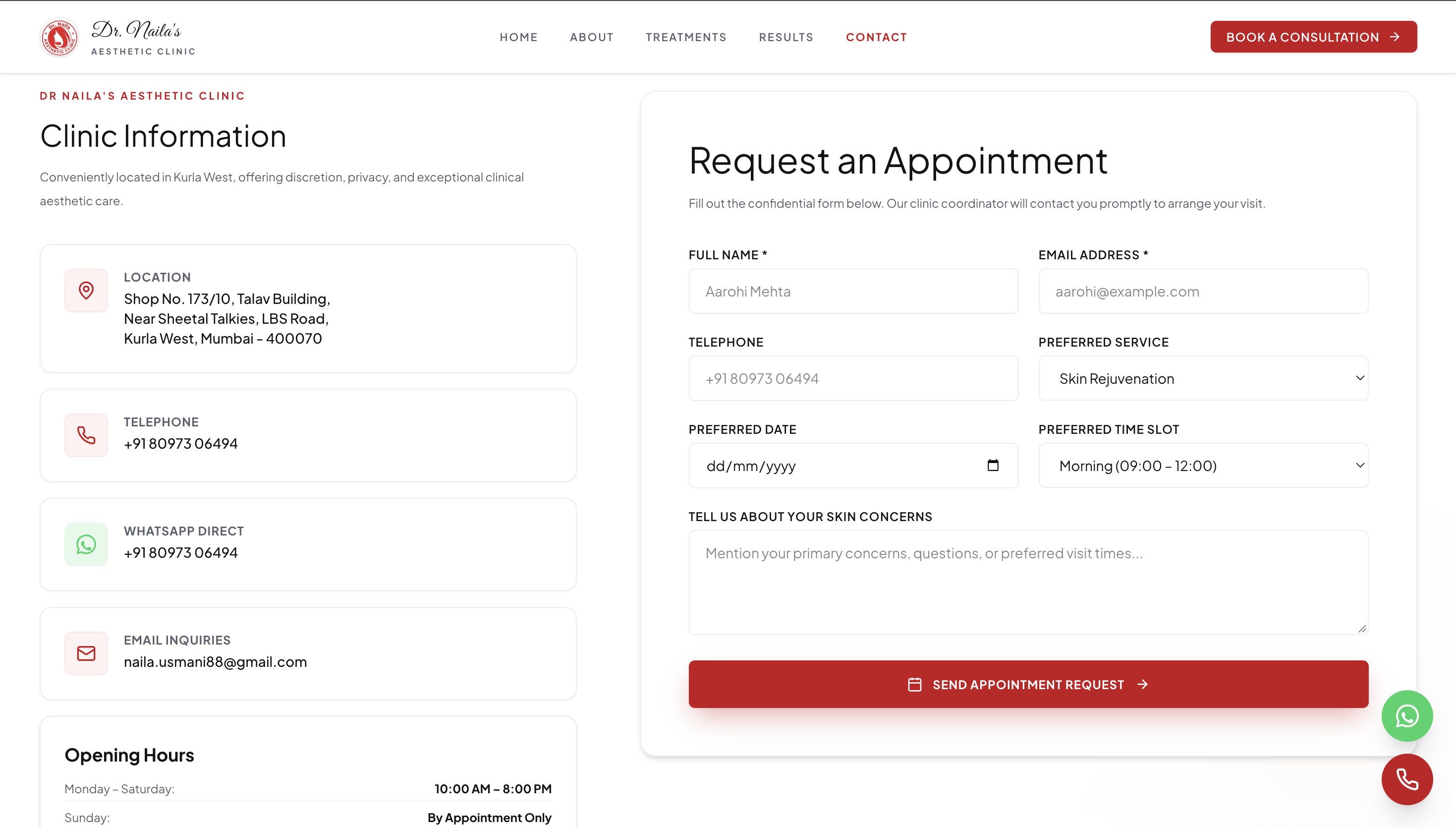The width and height of the screenshot is (1456, 828).
Task: Open the Results nav link
Action: tap(786, 37)
